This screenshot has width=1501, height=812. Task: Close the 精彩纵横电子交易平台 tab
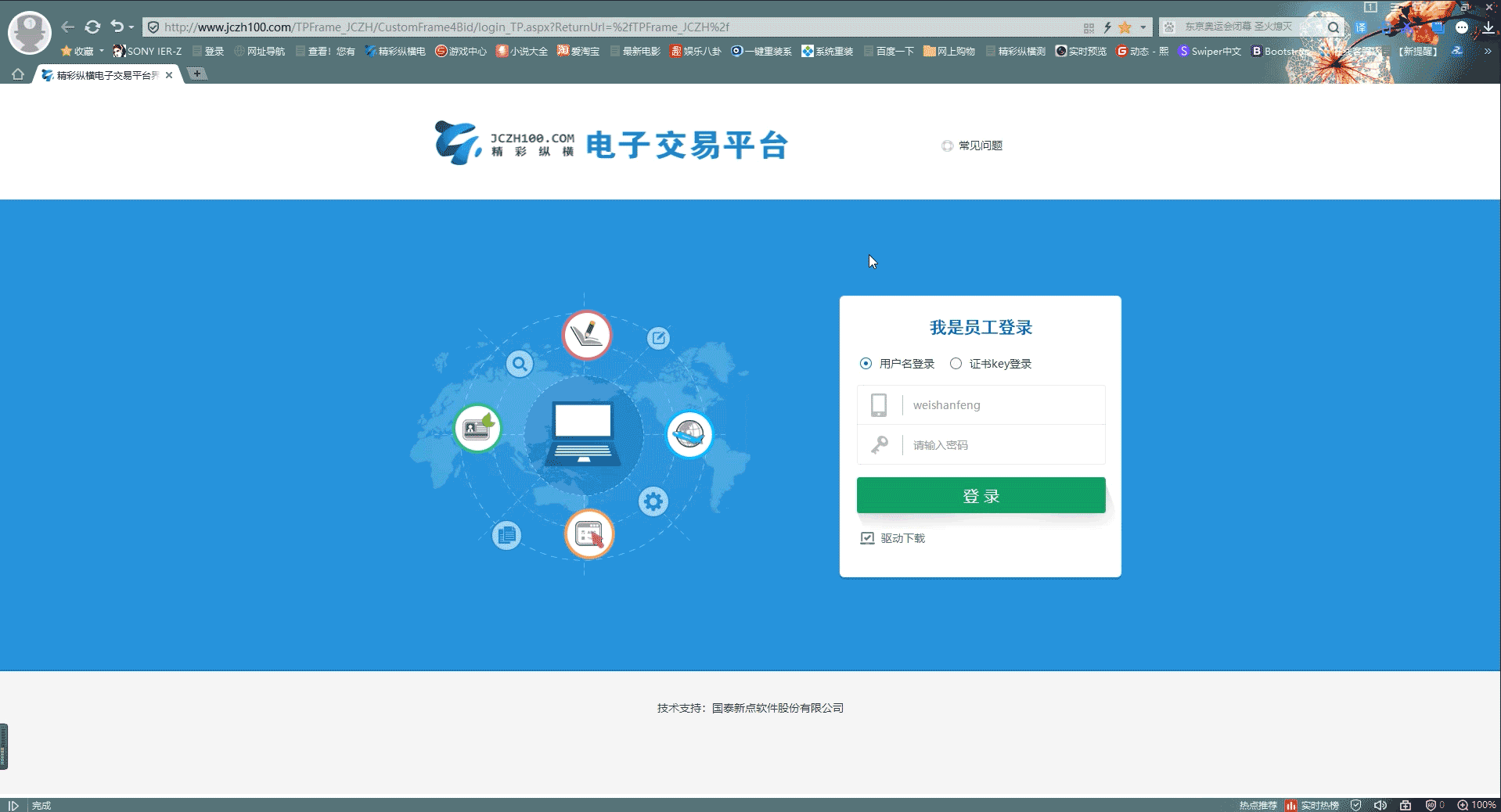pos(169,75)
